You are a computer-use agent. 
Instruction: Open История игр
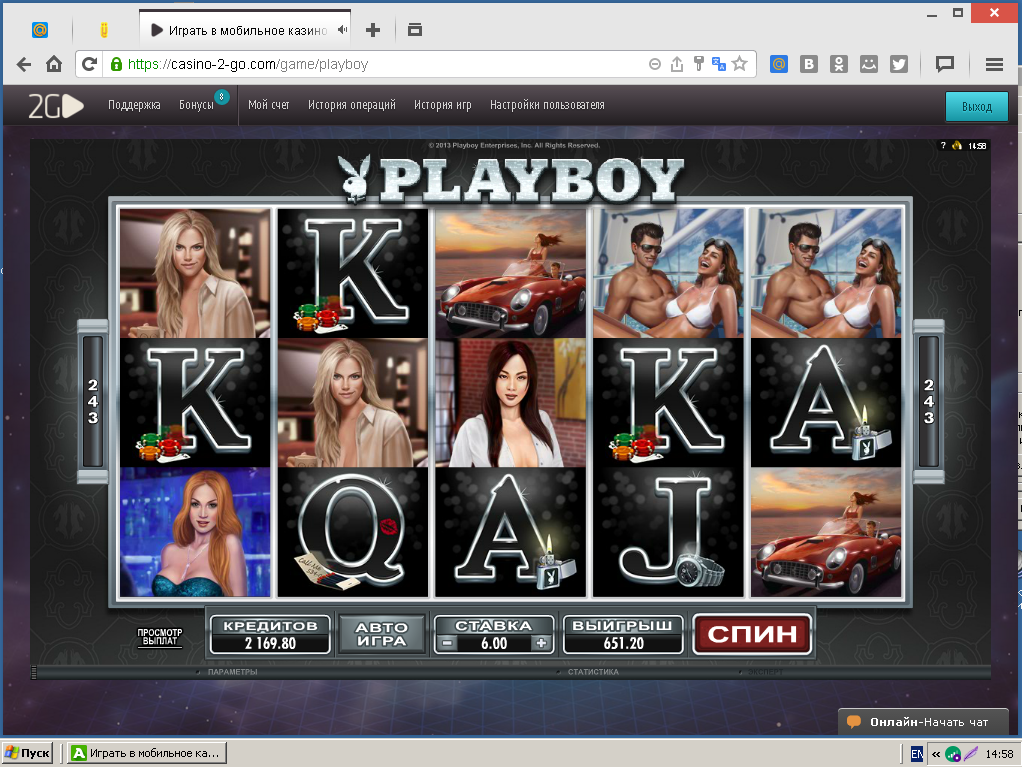pyautogui.click(x=443, y=105)
